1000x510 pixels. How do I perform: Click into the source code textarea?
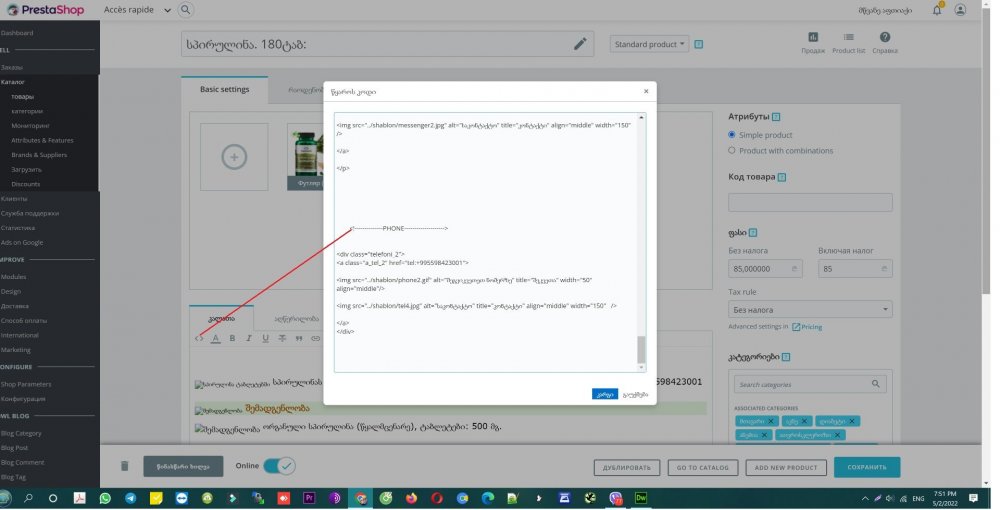[485, 242]
